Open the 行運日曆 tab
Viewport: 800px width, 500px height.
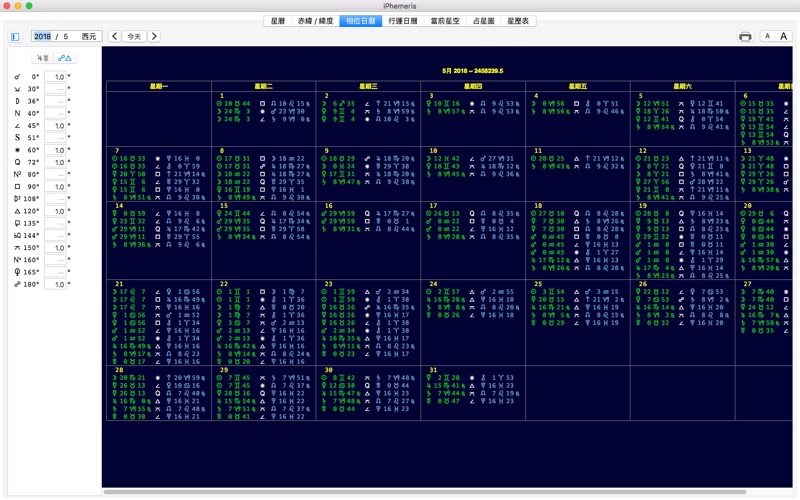click(x=404, y=21)
